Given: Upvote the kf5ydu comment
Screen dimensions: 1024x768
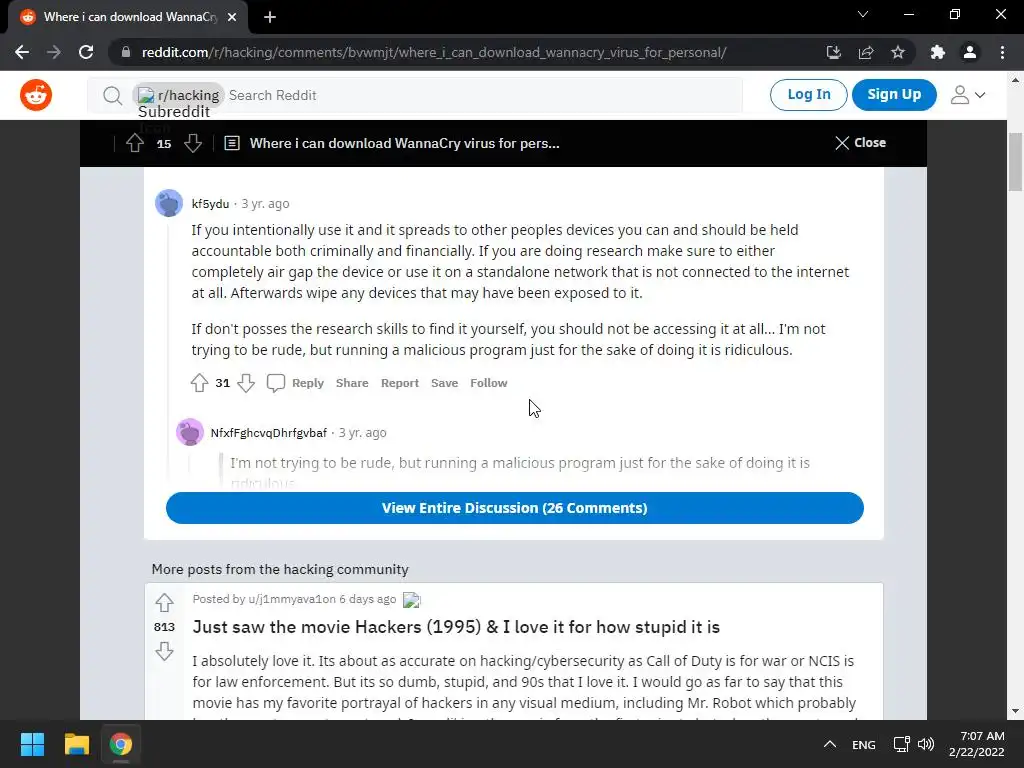Looking at the screenshot, I should (x=199, y=383).
